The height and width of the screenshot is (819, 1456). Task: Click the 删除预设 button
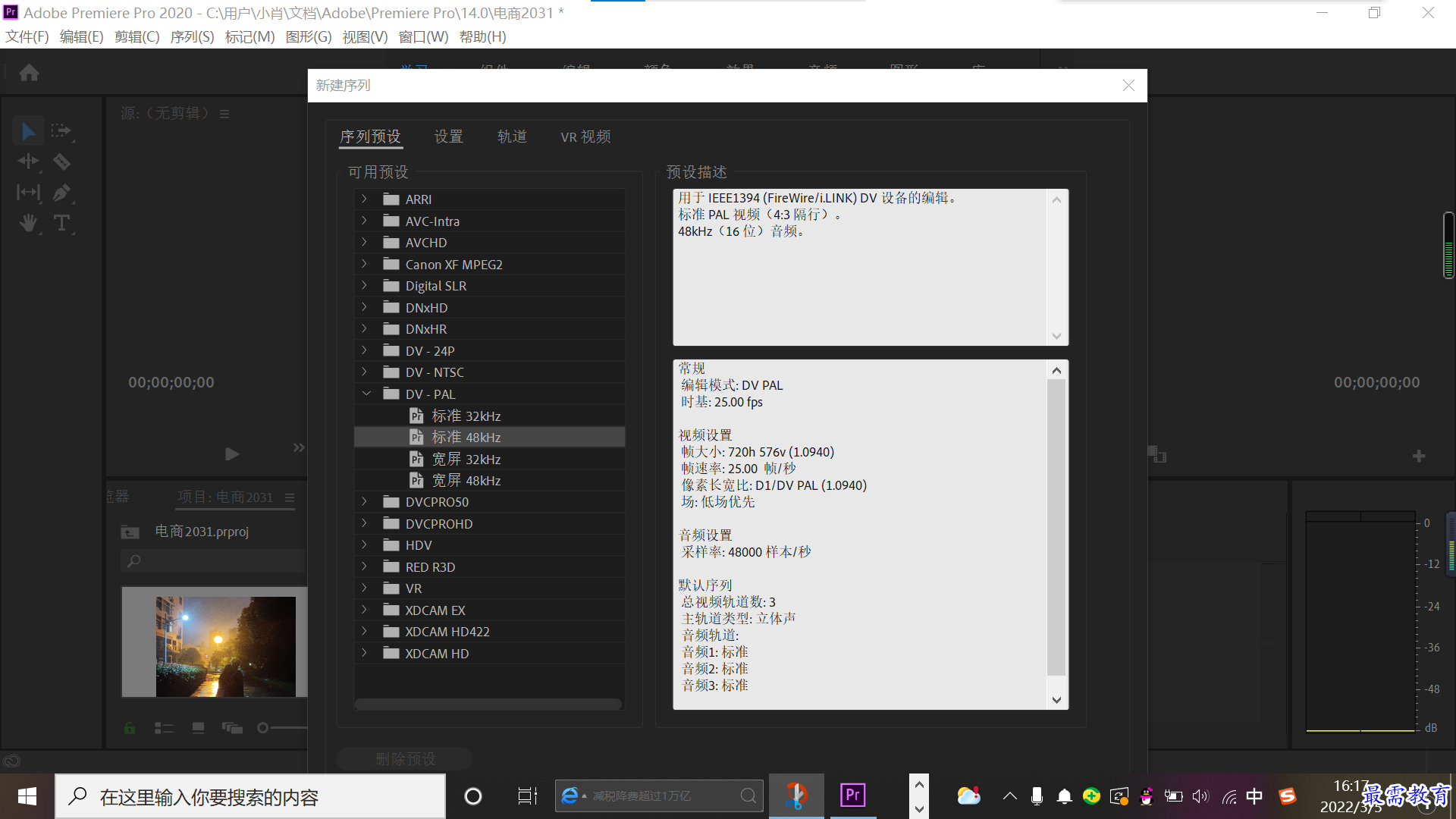[405, 759]
